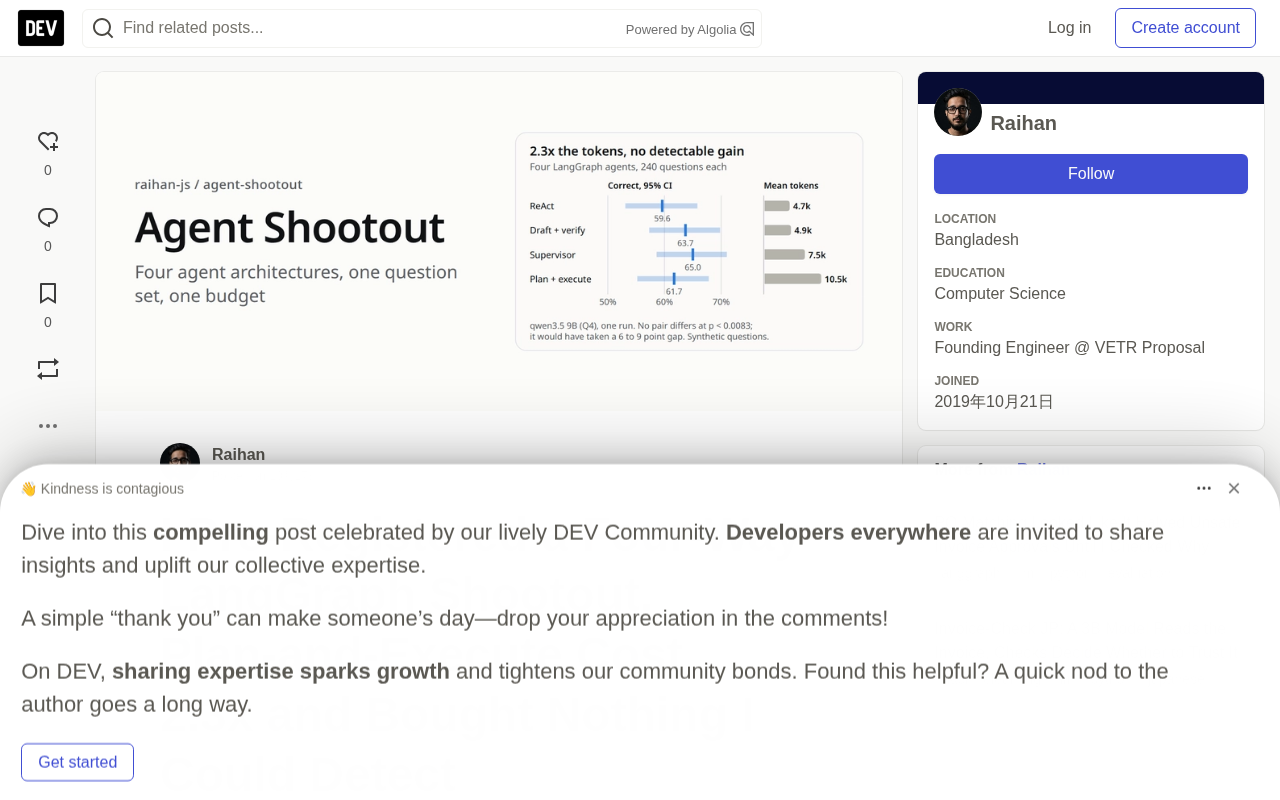Select the Founding Engineer @ VETR Proposal text

tap(1069, 348)
